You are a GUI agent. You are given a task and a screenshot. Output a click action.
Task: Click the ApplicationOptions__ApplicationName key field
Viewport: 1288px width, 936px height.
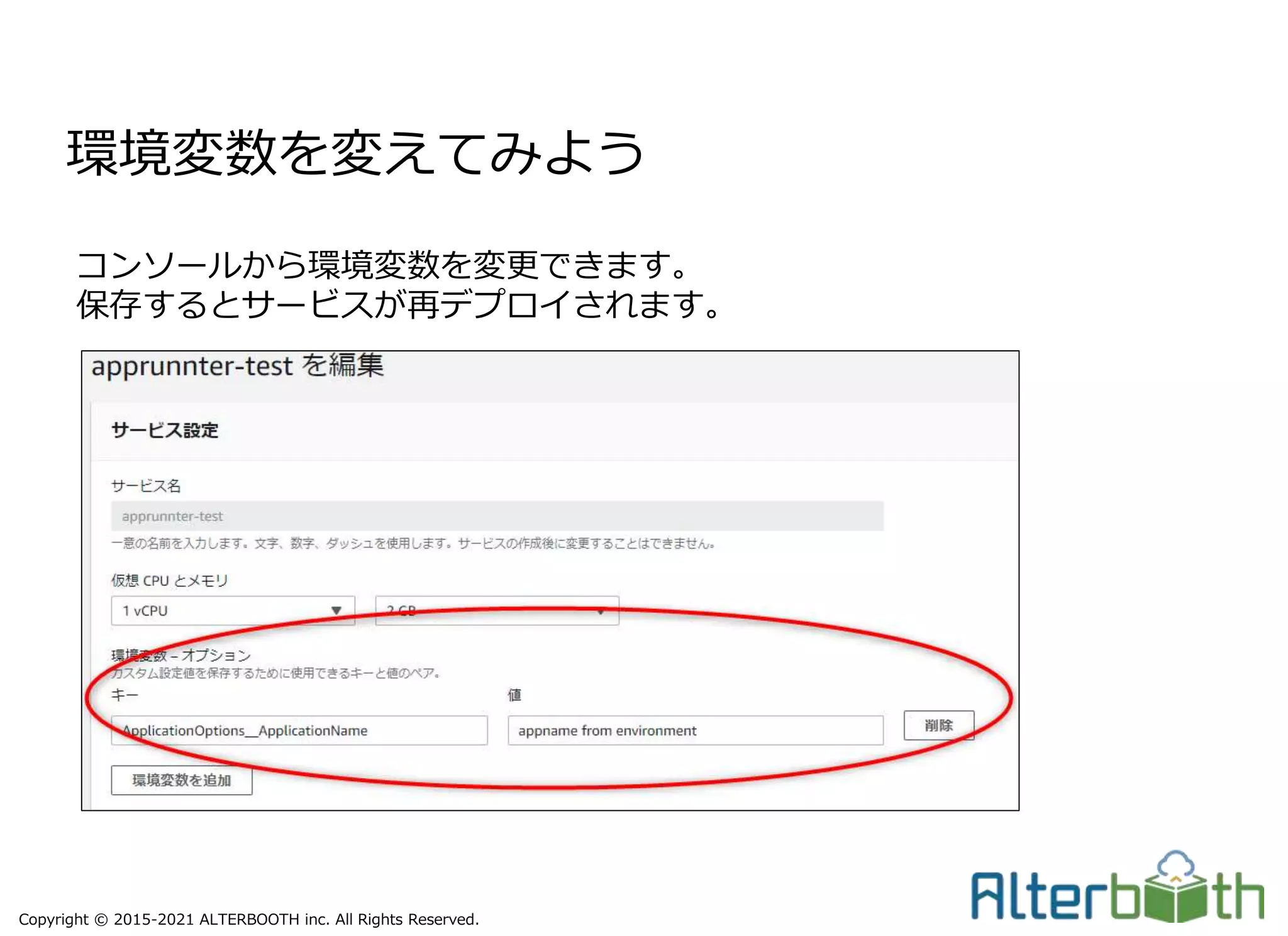coord(299,730)
